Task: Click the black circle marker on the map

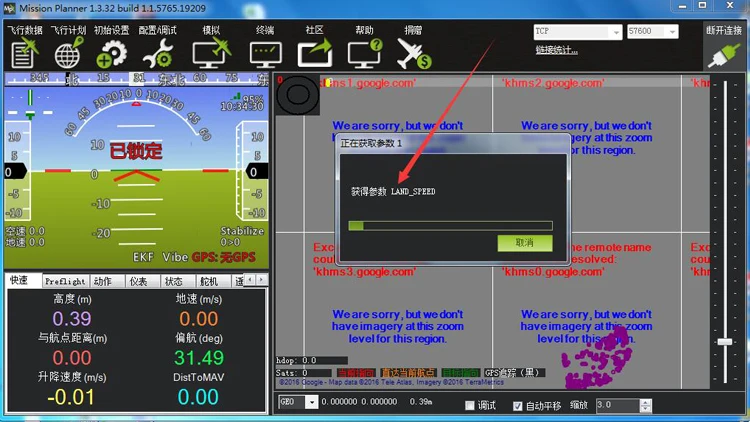Action: (298, 95)
